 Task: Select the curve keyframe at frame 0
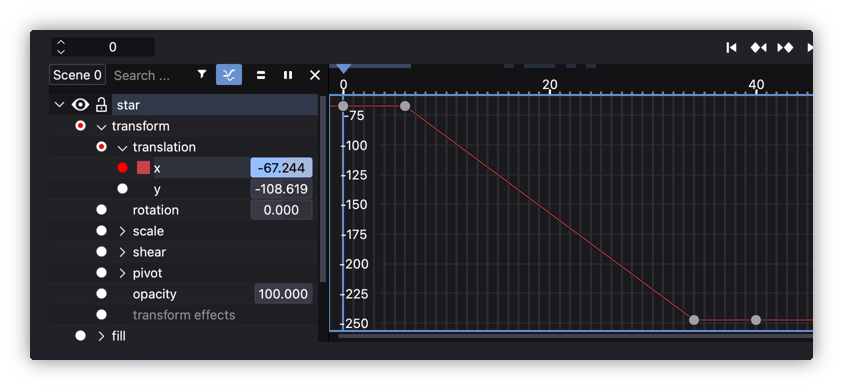343,106
